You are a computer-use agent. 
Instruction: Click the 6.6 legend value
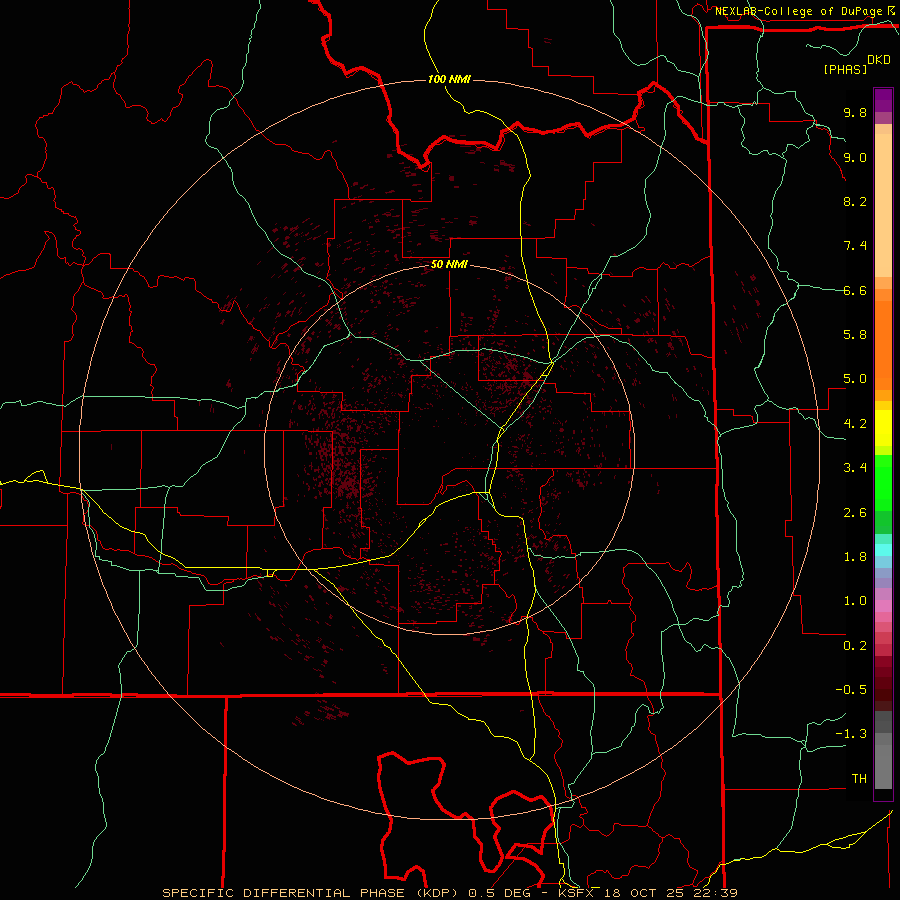(855, 290)
